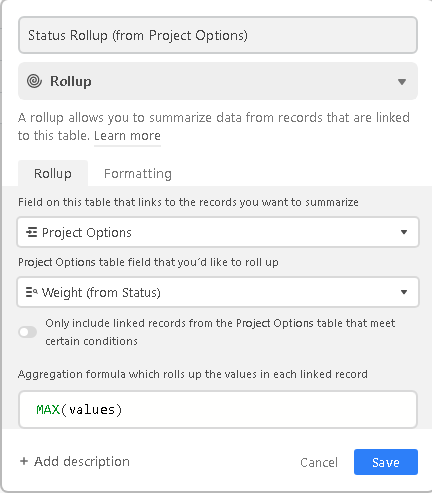Click the Weight (from Status) field selector
This screenshot has width=432, height=493.
(x=218, y=292)
